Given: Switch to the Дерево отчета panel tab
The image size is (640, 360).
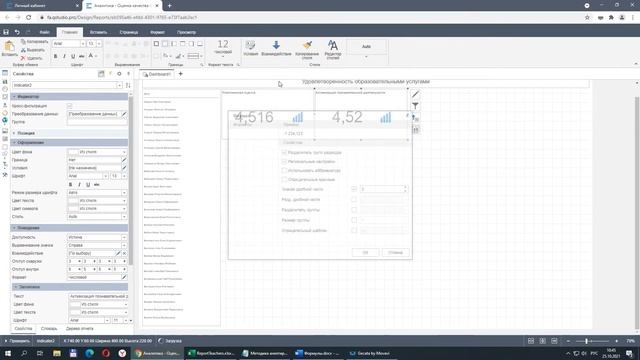Looking at the screenshot, I should [x=80, y=329].
